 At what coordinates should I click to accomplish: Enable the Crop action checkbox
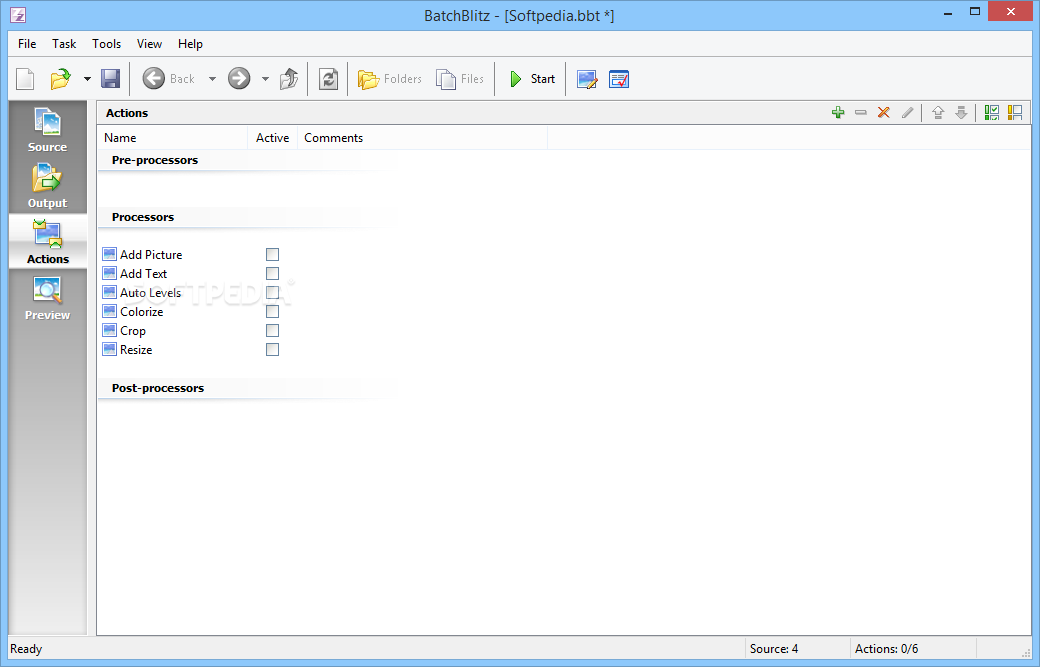click(273, 331)
